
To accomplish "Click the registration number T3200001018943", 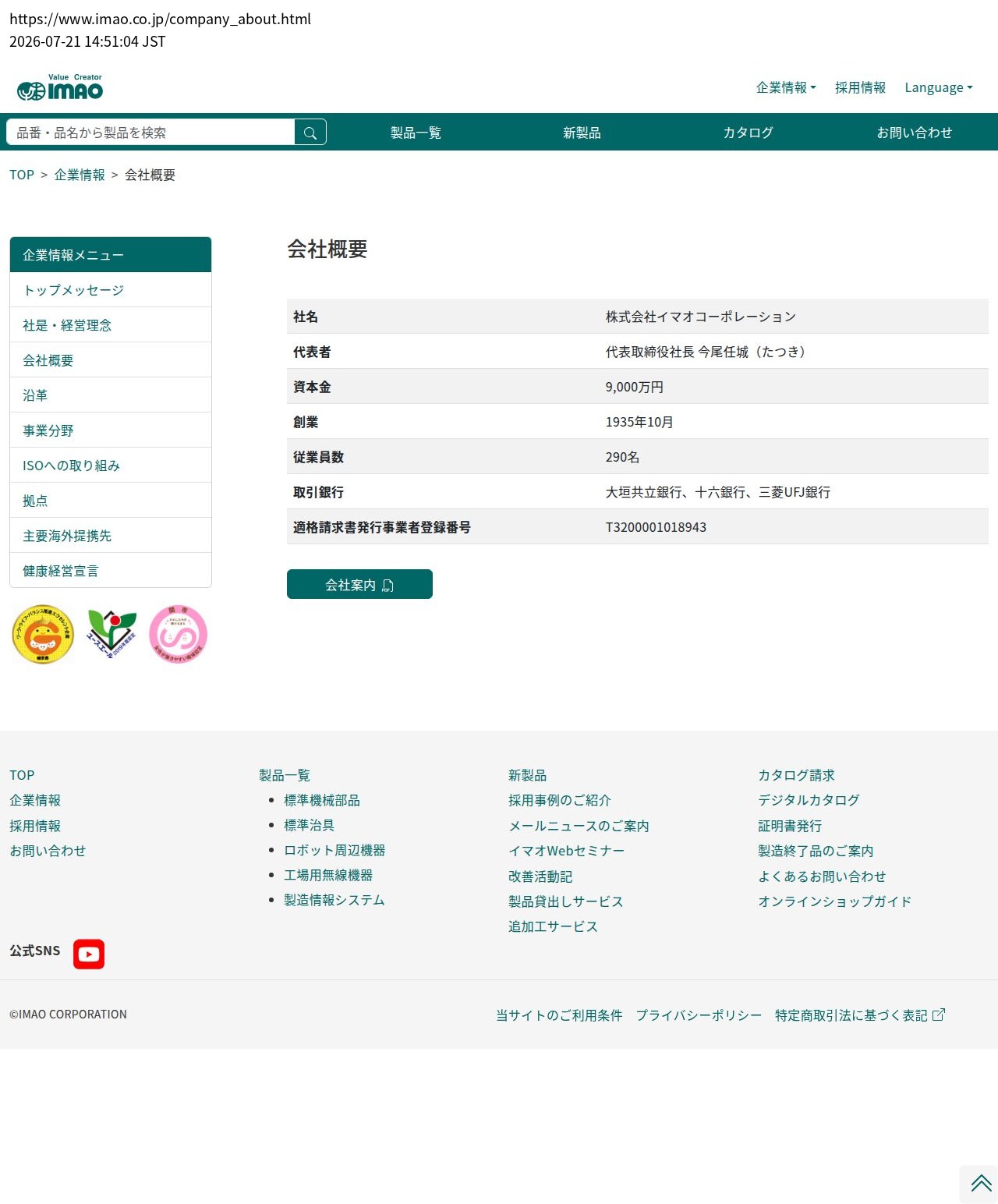I will pyautogui.click(x=656, y=527).
